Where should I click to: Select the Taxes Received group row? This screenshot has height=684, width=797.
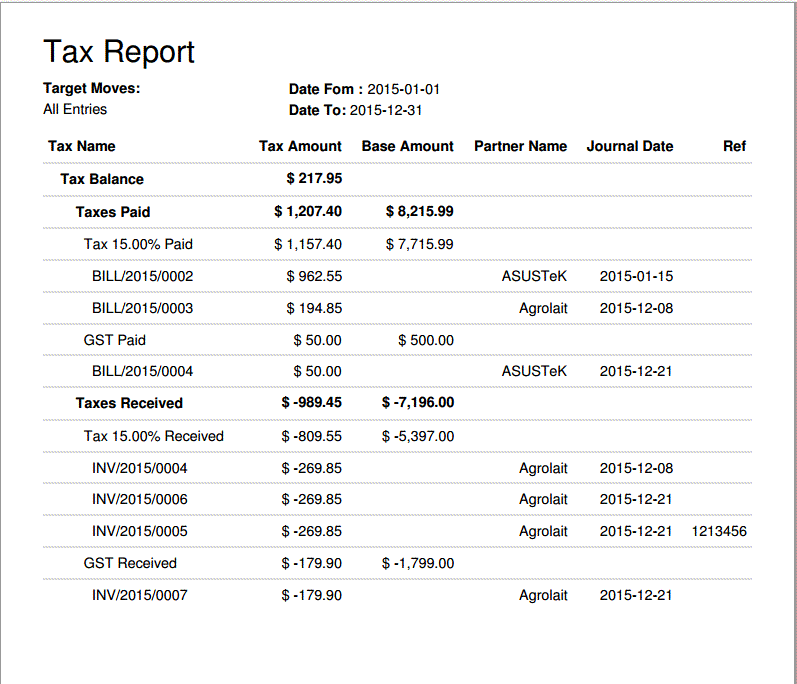(129, 403)
